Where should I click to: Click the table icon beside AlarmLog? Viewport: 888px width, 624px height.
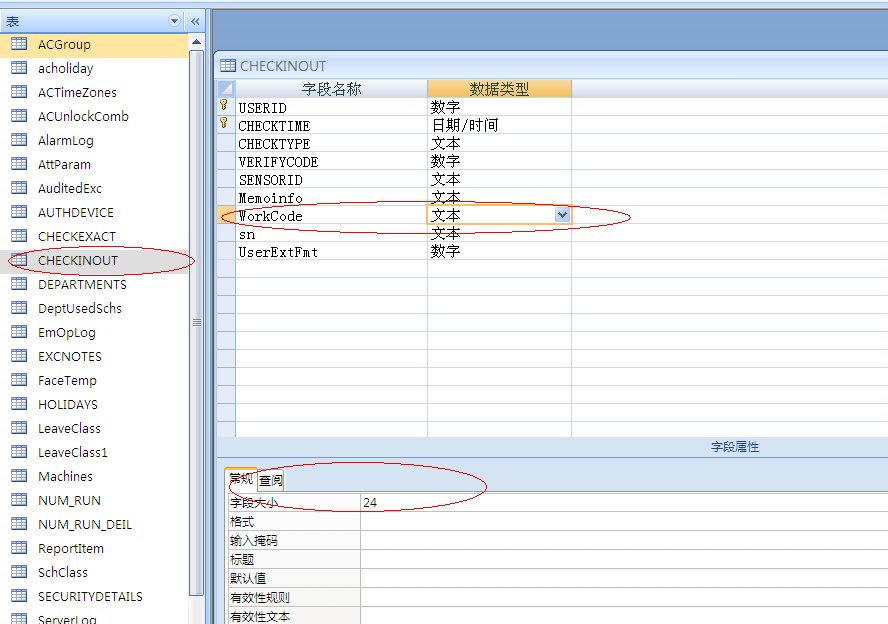tap(17, 140)
